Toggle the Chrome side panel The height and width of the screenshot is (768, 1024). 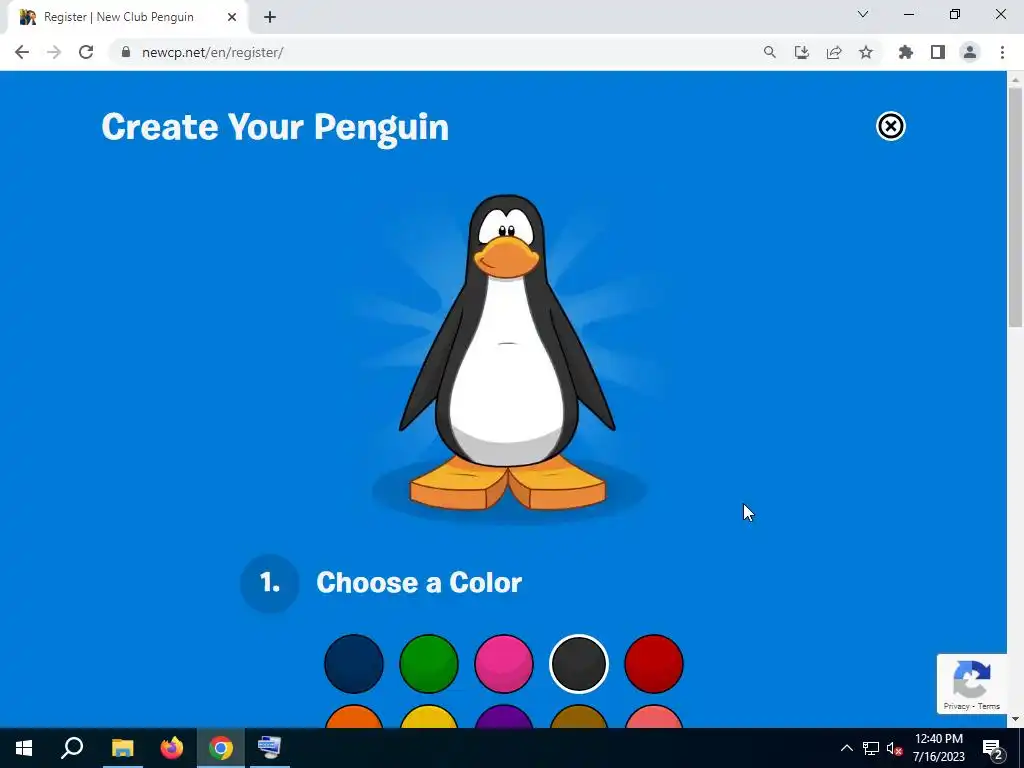[x=938, y=52]
